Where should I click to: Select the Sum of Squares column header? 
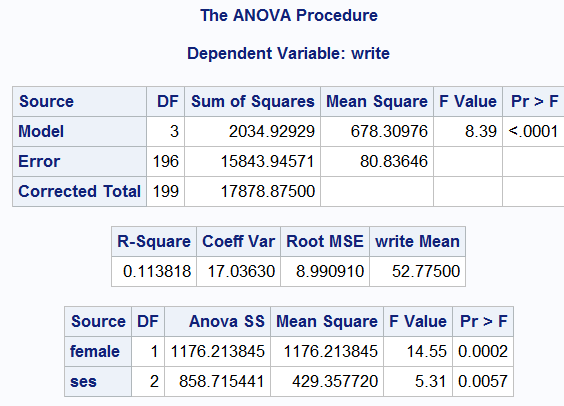coord(253,101)
